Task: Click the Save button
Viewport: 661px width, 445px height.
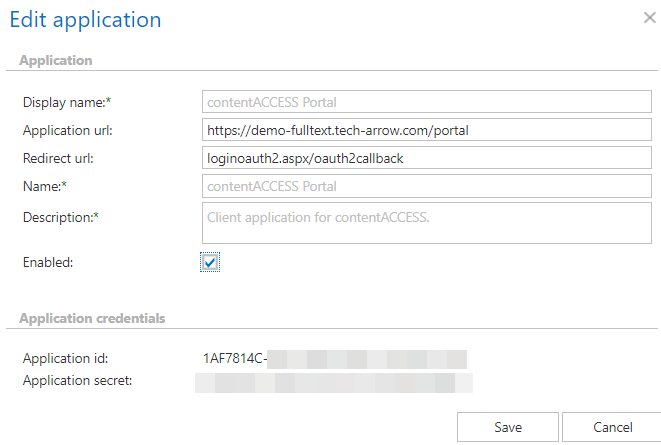Action: (507, 427)
